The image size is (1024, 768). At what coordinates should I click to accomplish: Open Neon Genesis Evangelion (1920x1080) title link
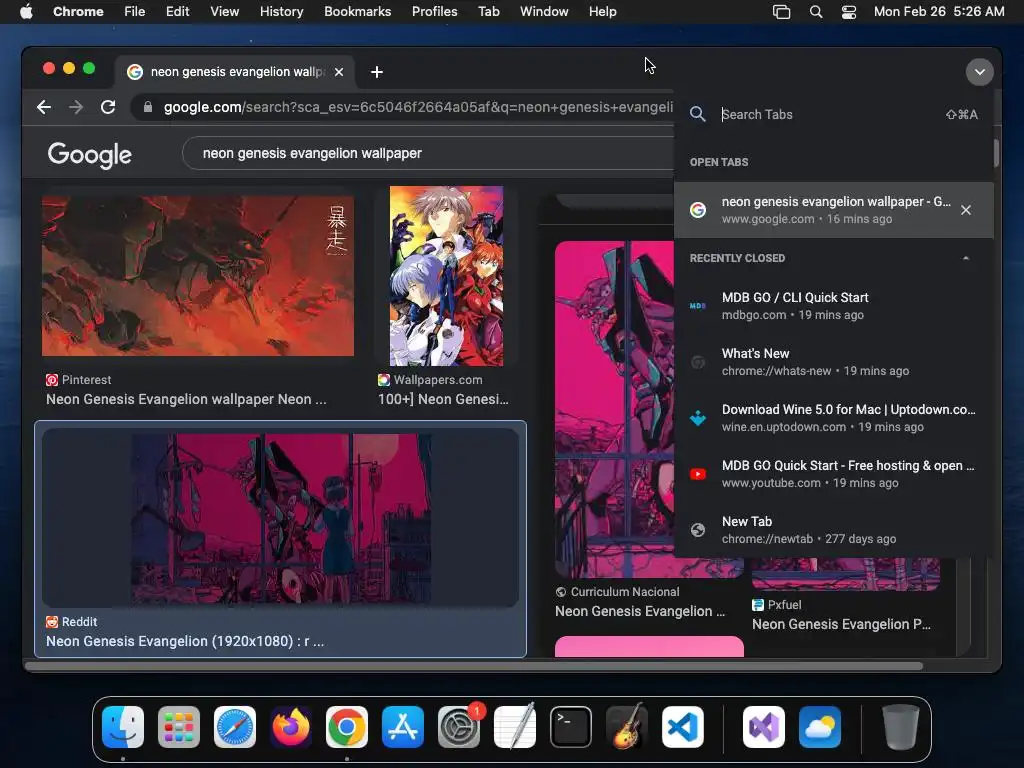pos(185,641)
